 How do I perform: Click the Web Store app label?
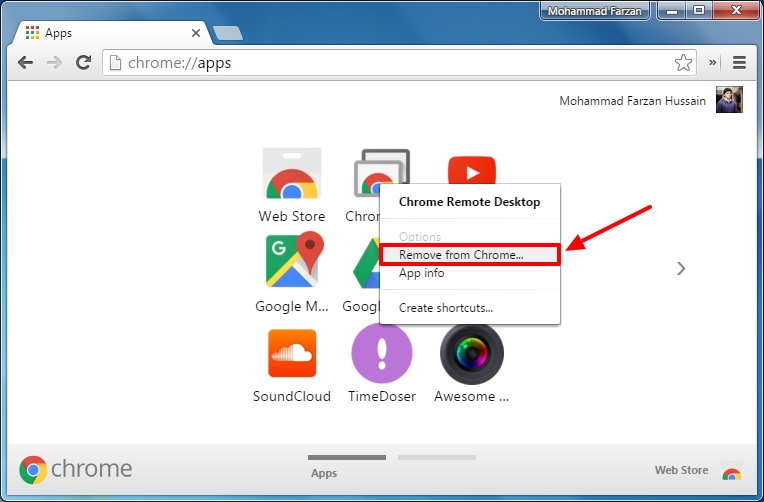coord(292,216)
